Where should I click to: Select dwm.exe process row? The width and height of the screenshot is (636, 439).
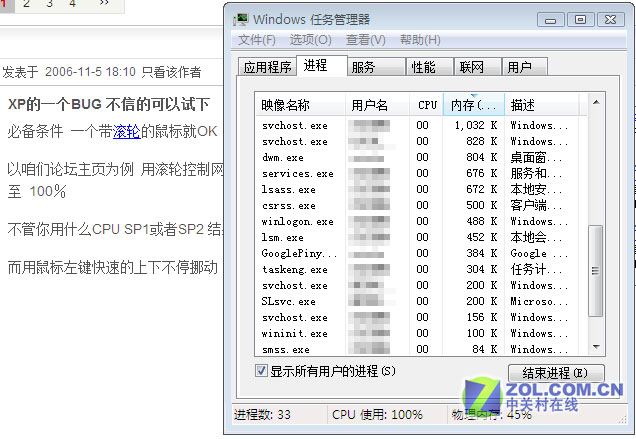click(421, 157)
